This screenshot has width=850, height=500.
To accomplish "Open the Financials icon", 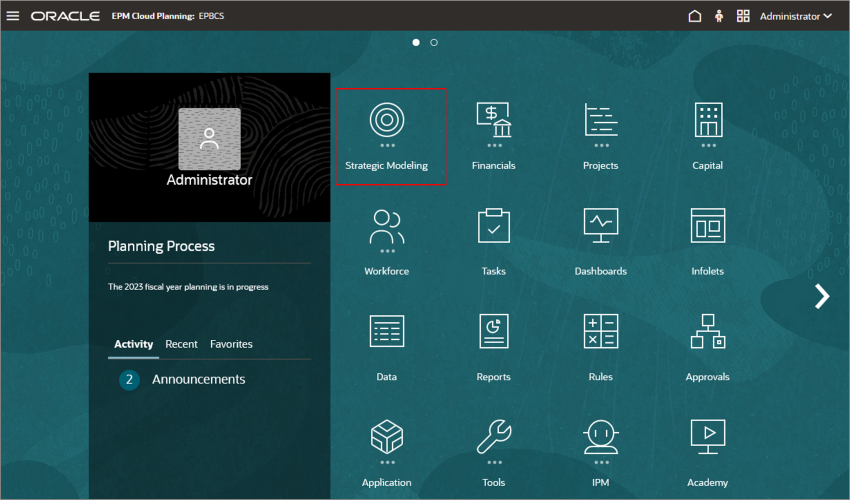I will click(494, 120).
